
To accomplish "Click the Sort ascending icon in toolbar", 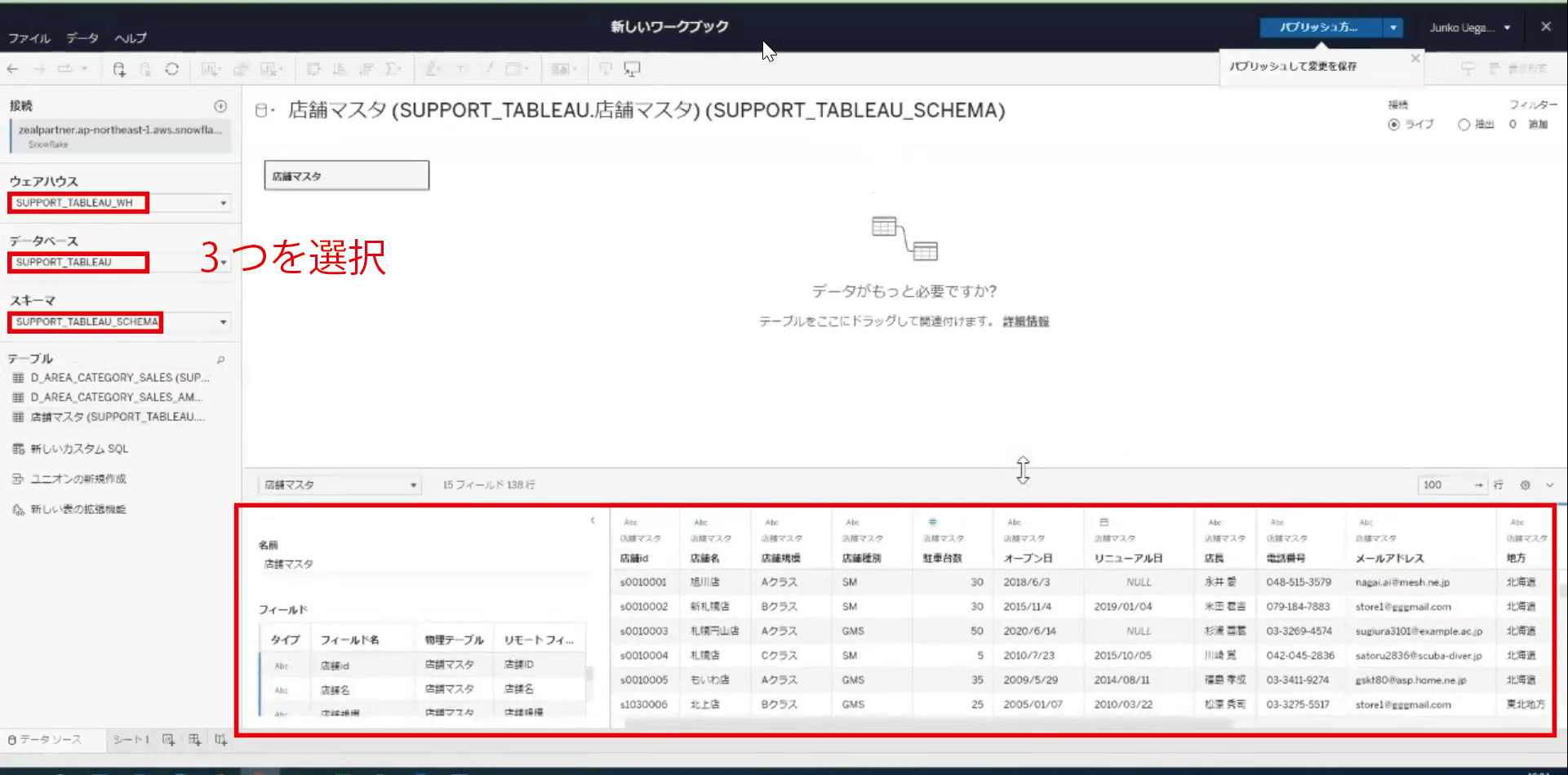I will pyautogui.click(x=340, y=69).
